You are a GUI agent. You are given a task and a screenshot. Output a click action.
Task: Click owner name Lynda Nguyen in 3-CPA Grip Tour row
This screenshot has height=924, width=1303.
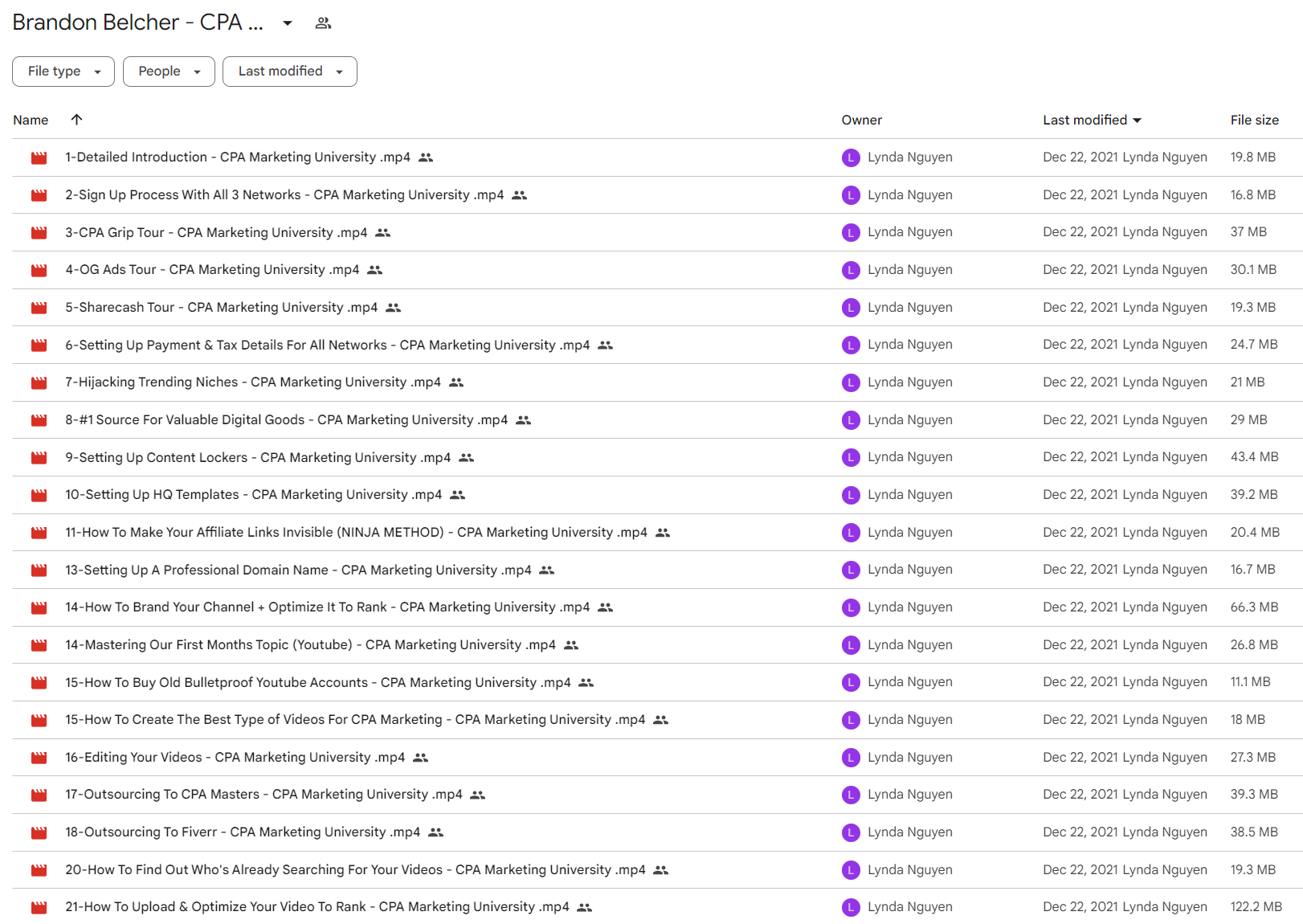tap(910, 232)
